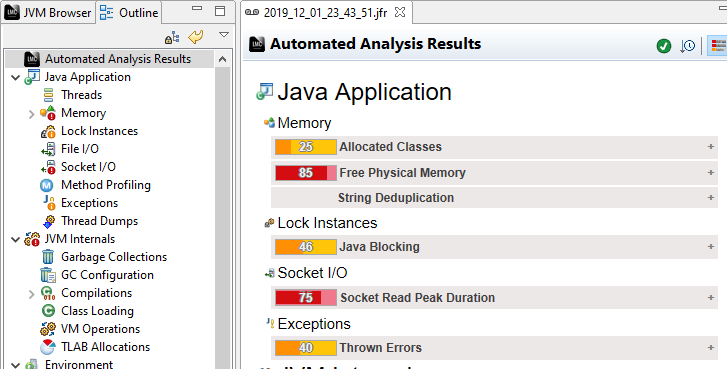This screenshot has width=727, height=369.
Task: Switch to the JVM Browser tab
Action: tap(48, 13)
